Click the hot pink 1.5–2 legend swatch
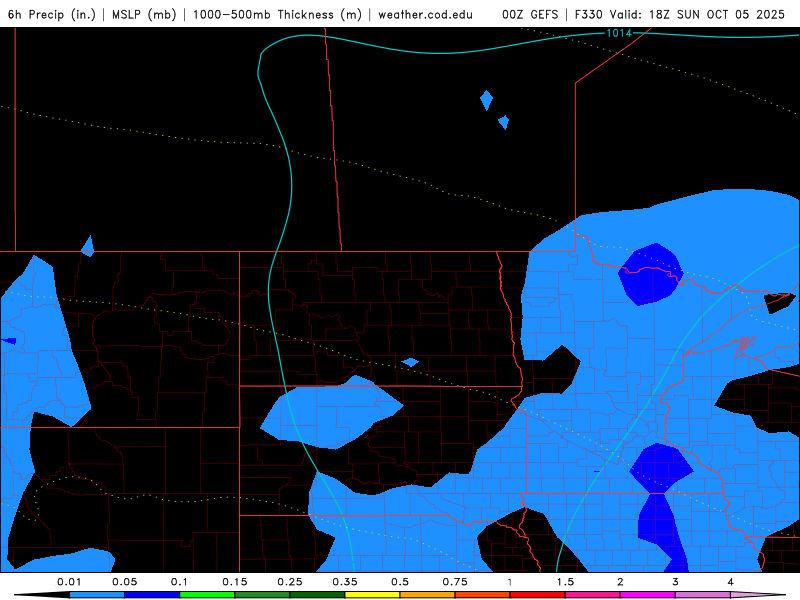Screen dimensions: 800x600 pos(593,595)
